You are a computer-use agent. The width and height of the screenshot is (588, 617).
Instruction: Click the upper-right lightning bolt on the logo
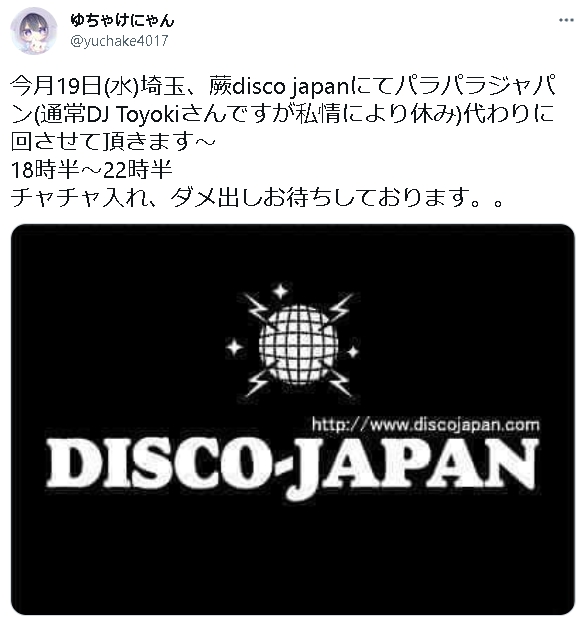click(342, 307)
